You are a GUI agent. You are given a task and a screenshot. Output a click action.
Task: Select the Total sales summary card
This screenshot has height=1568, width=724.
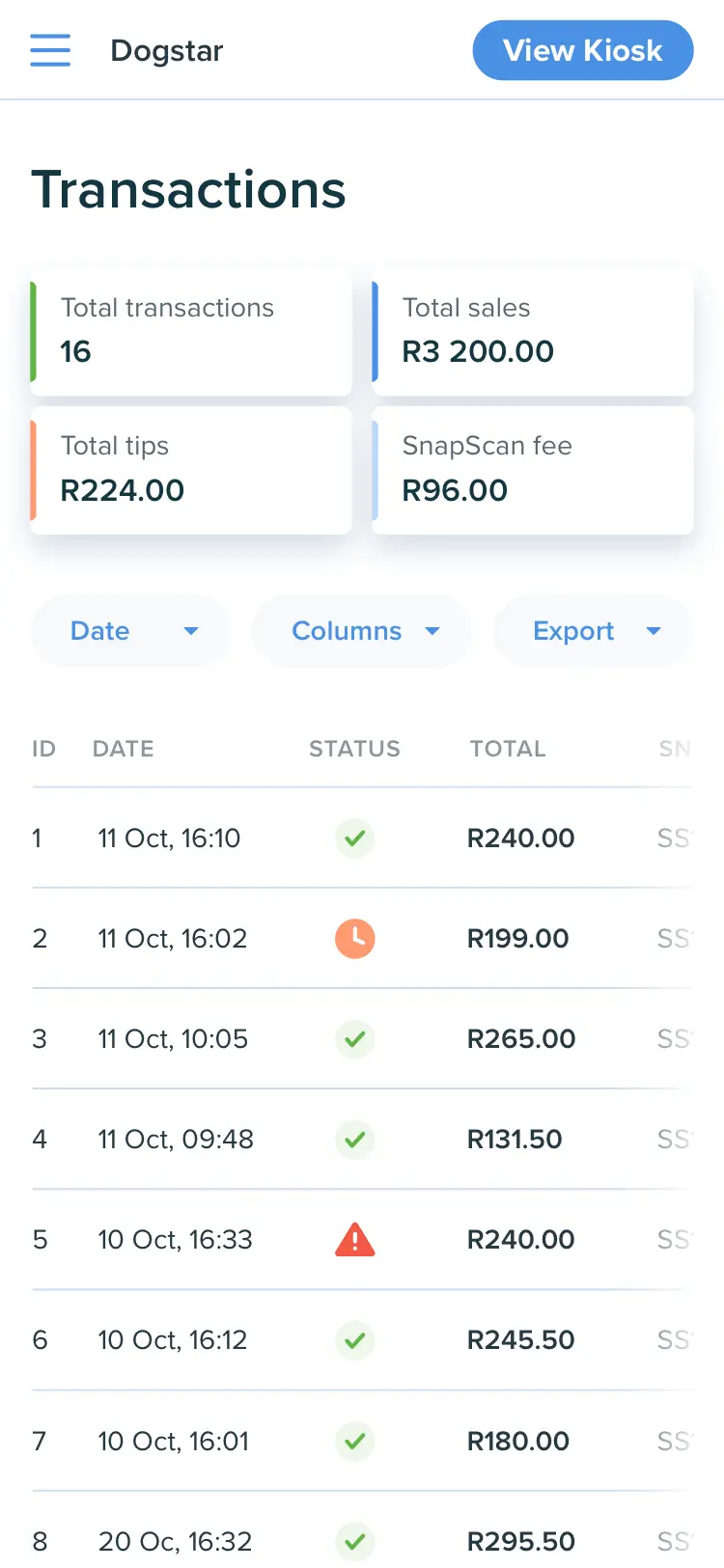[533, 332]
